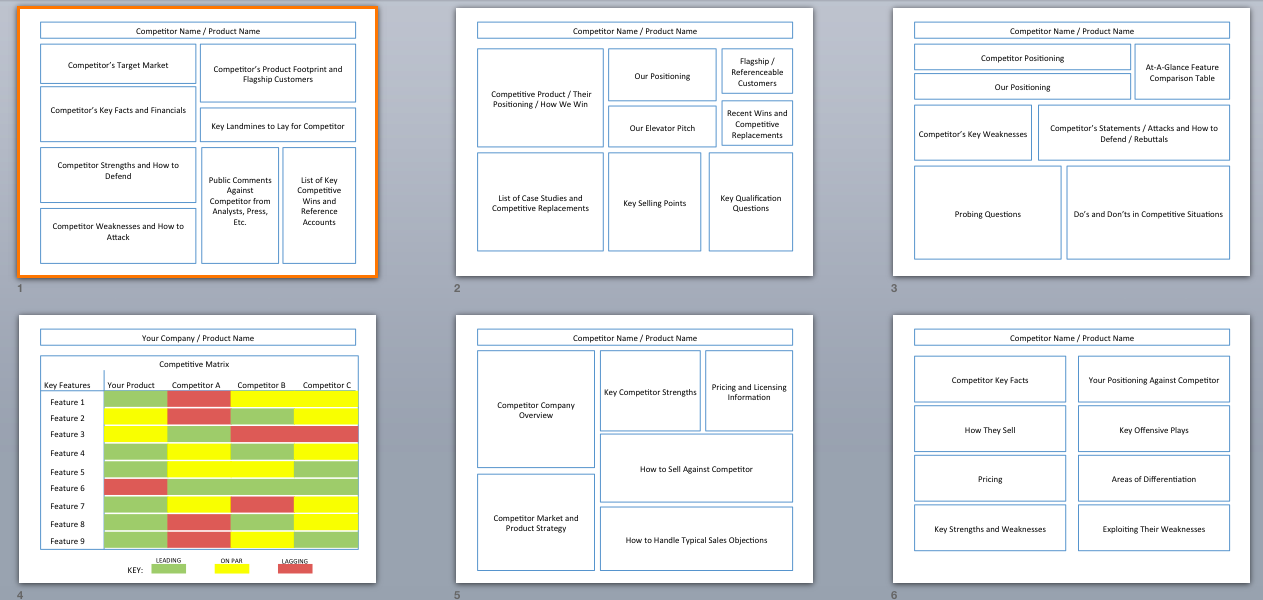Click "Pricing and Licensing Information" box
This screenshot has width=1263, height=600.
749,391
